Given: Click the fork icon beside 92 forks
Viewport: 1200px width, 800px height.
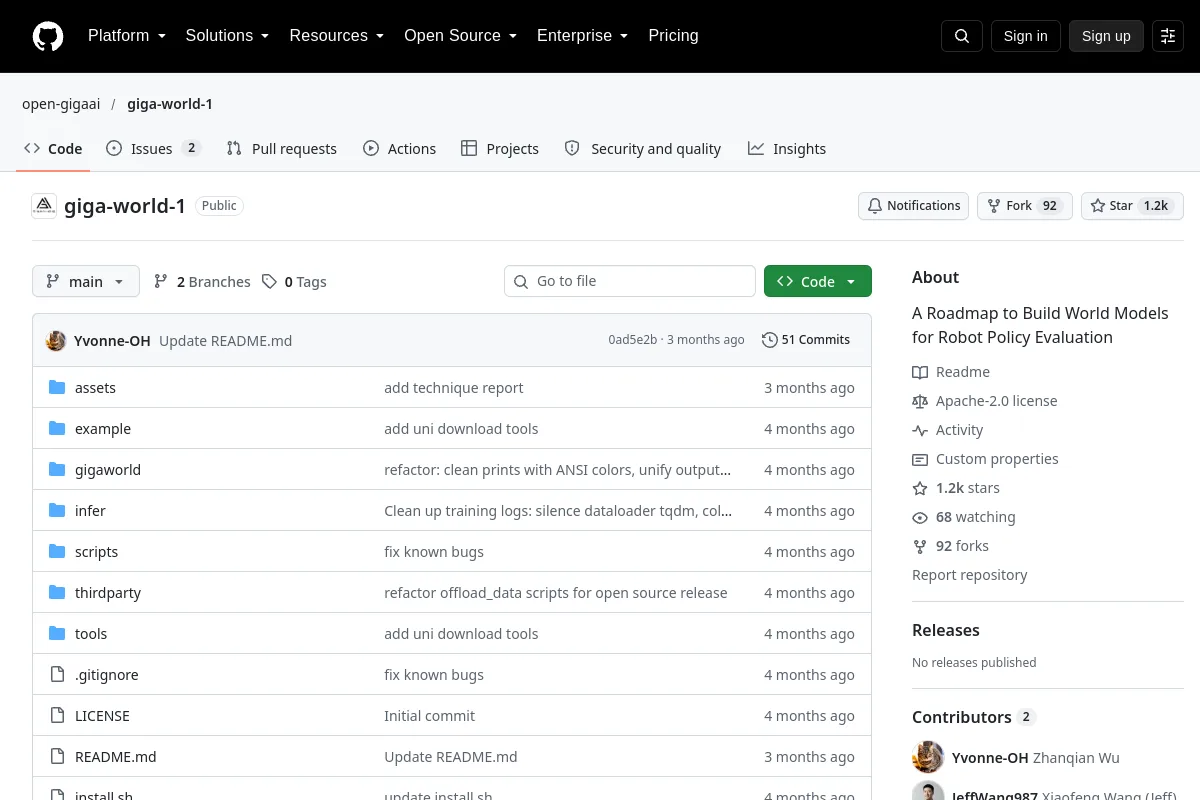Looking at the screenshot, I should pos(920,546).
